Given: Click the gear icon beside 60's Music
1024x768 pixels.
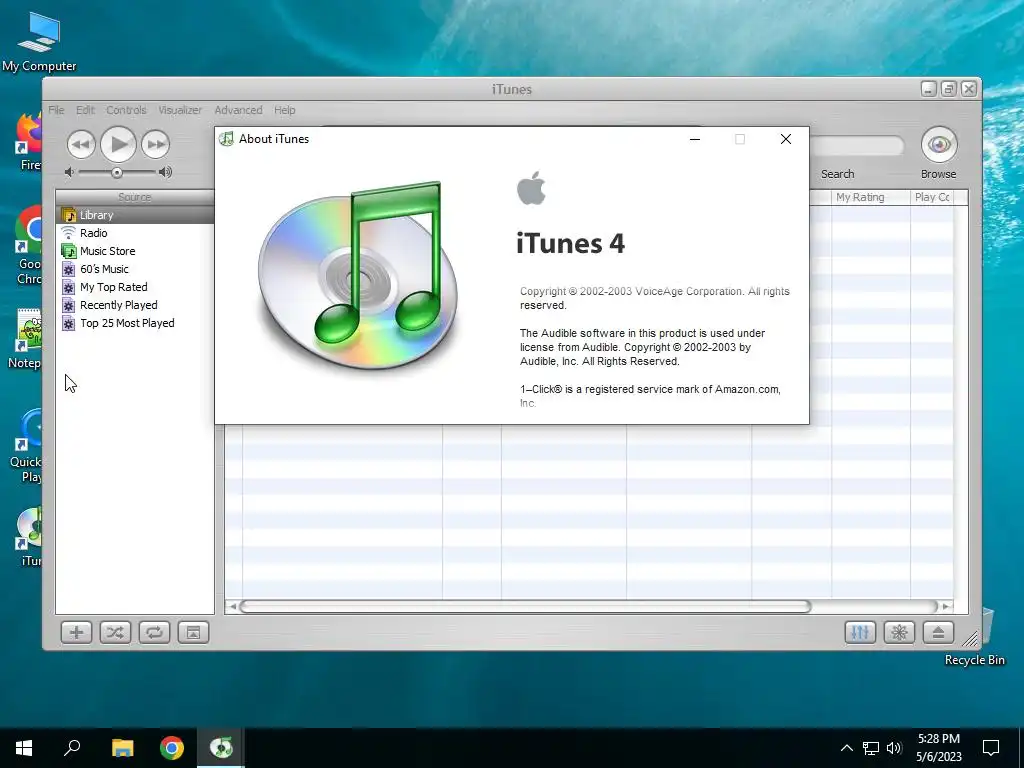Looking at the screenshot, I should 69,269.
